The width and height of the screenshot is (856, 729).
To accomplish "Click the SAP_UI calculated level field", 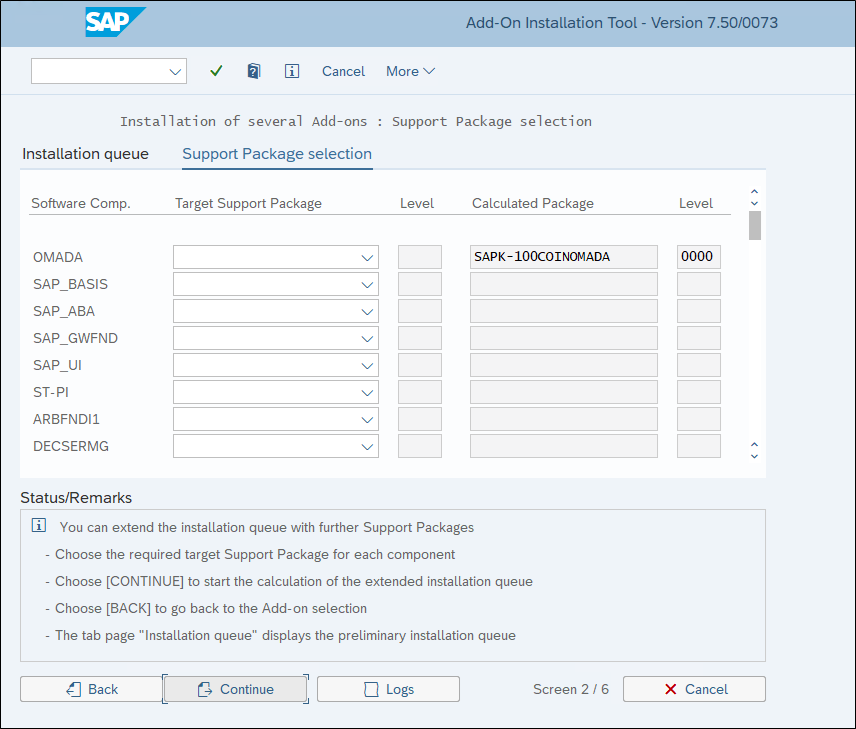I will [x=699, y=365].
